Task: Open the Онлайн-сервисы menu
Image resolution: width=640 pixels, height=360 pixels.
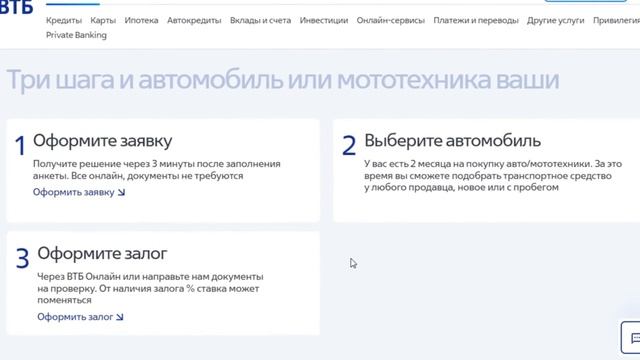Action: (391, 20)
